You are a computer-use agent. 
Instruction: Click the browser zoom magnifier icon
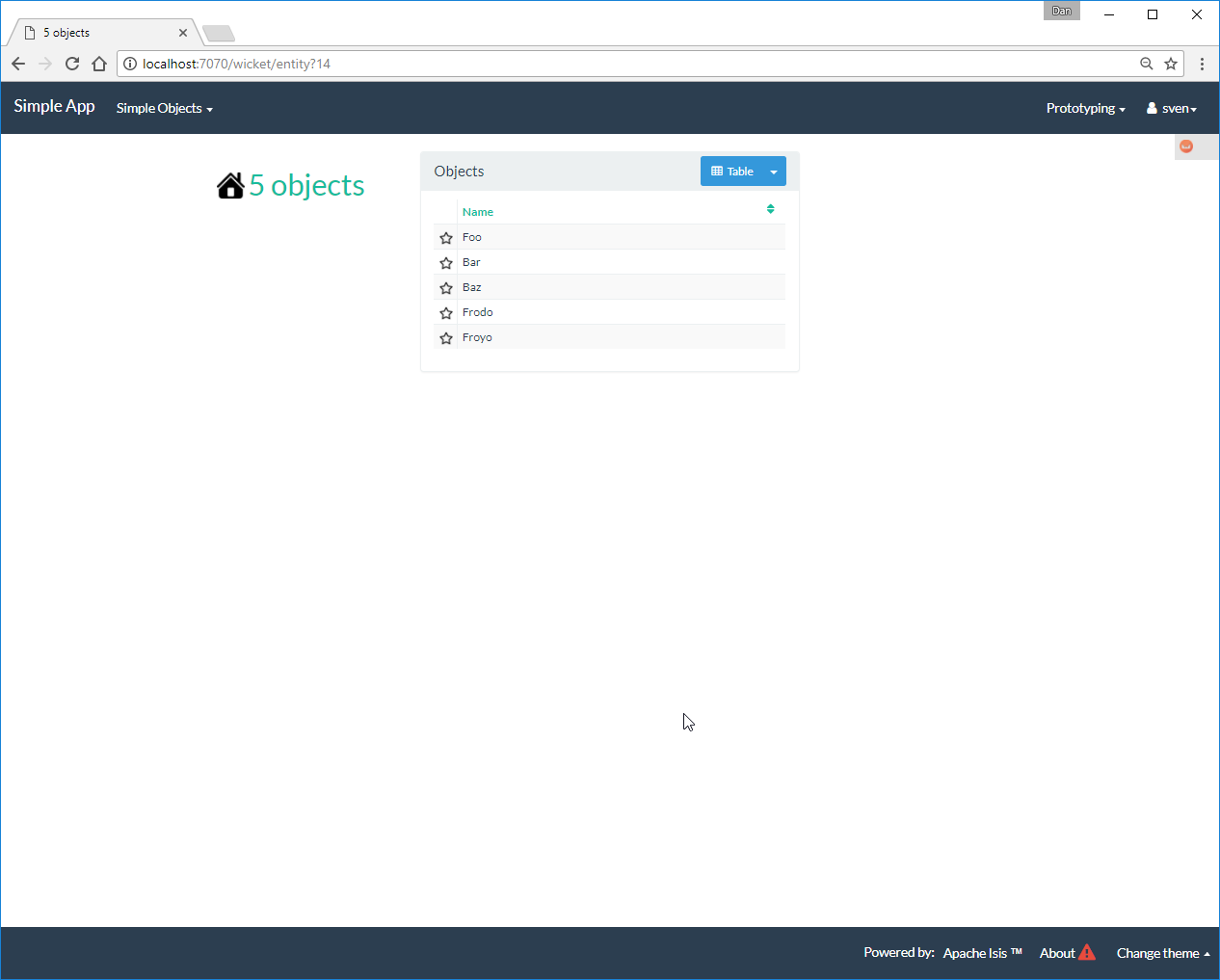tap(1146, 64)
